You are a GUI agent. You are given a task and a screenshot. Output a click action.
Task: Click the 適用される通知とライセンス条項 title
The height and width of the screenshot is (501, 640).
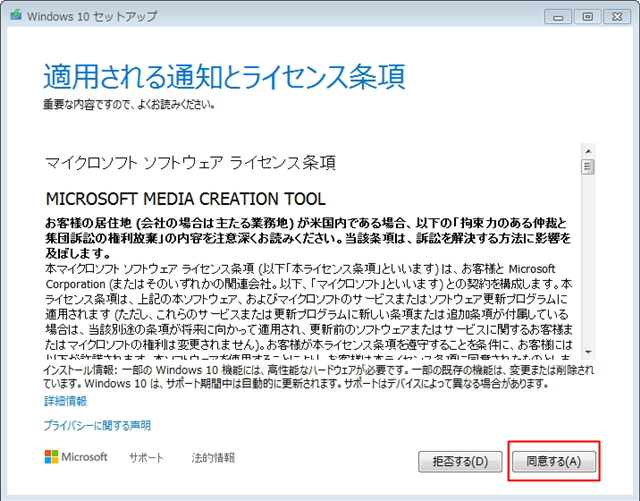[x=224, y=76]
